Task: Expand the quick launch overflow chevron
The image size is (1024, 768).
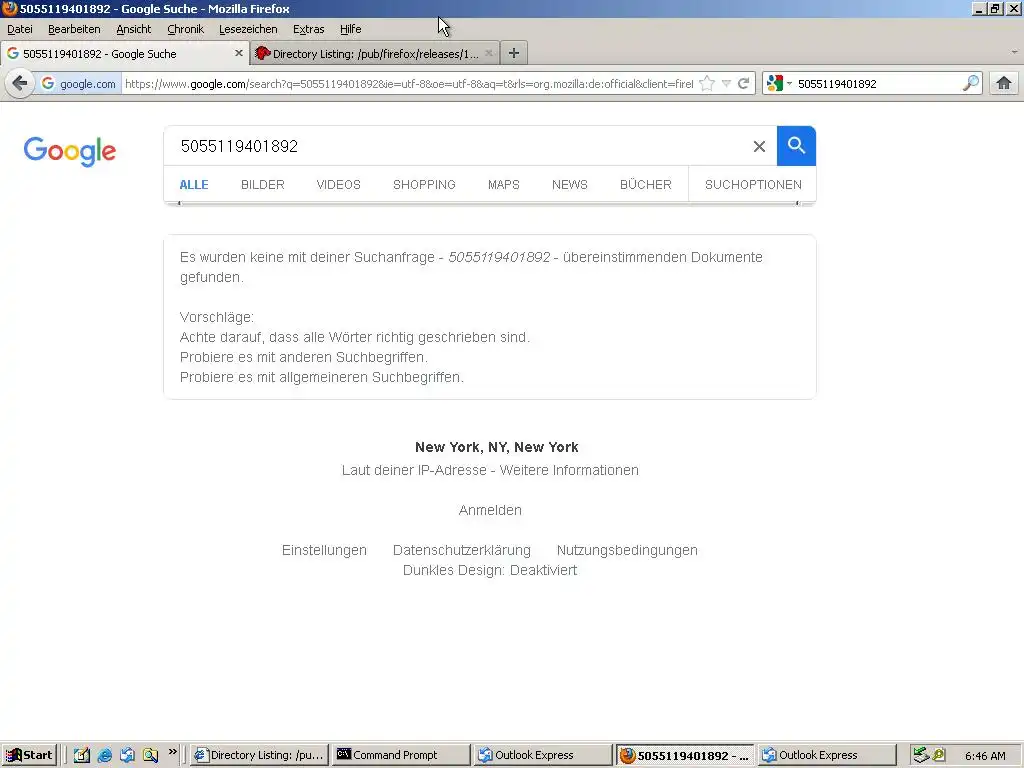Action: 172,752
